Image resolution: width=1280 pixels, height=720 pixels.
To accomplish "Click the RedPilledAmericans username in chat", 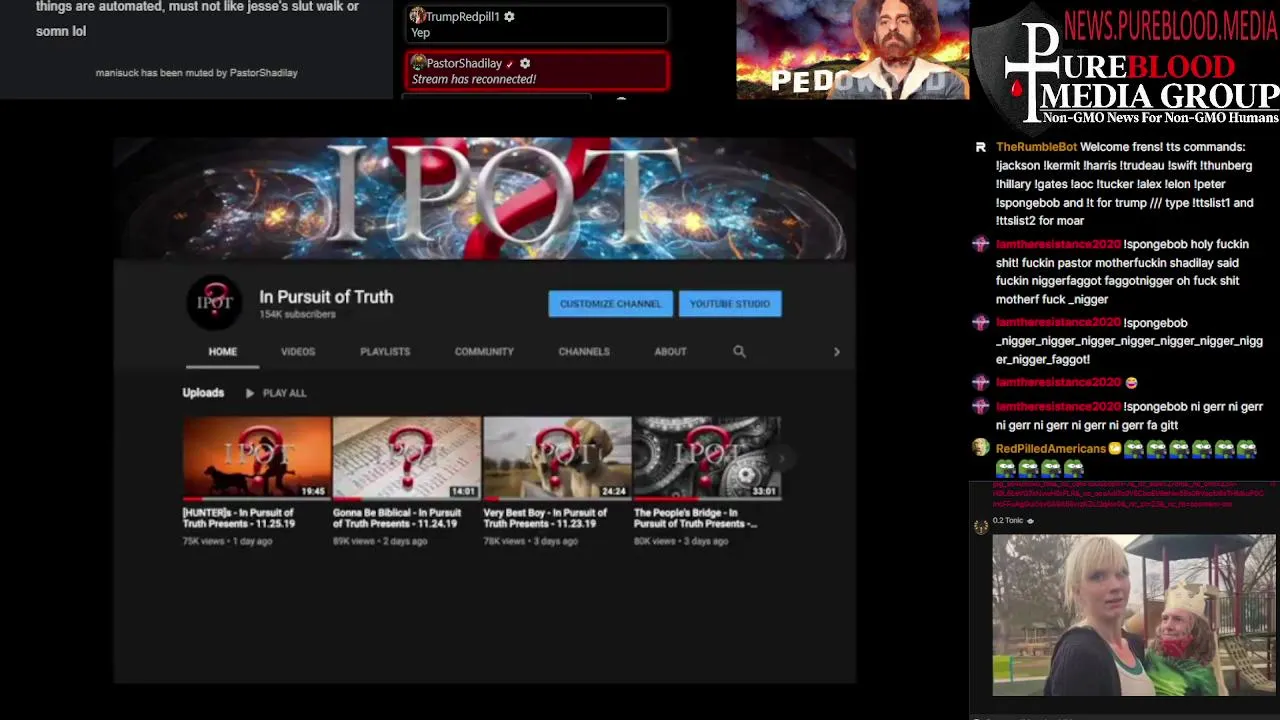I will pos(1051,449).
